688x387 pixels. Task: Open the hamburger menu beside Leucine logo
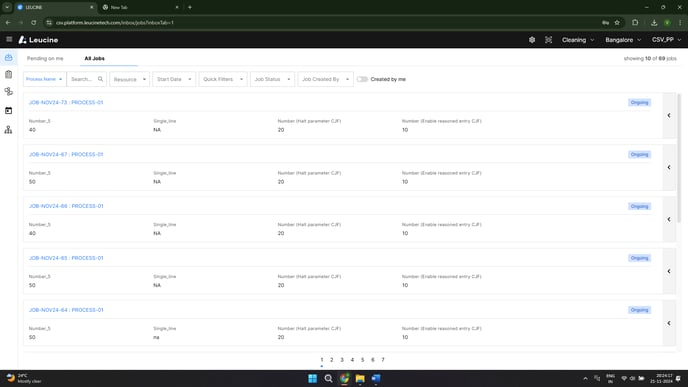pos(9,39)
